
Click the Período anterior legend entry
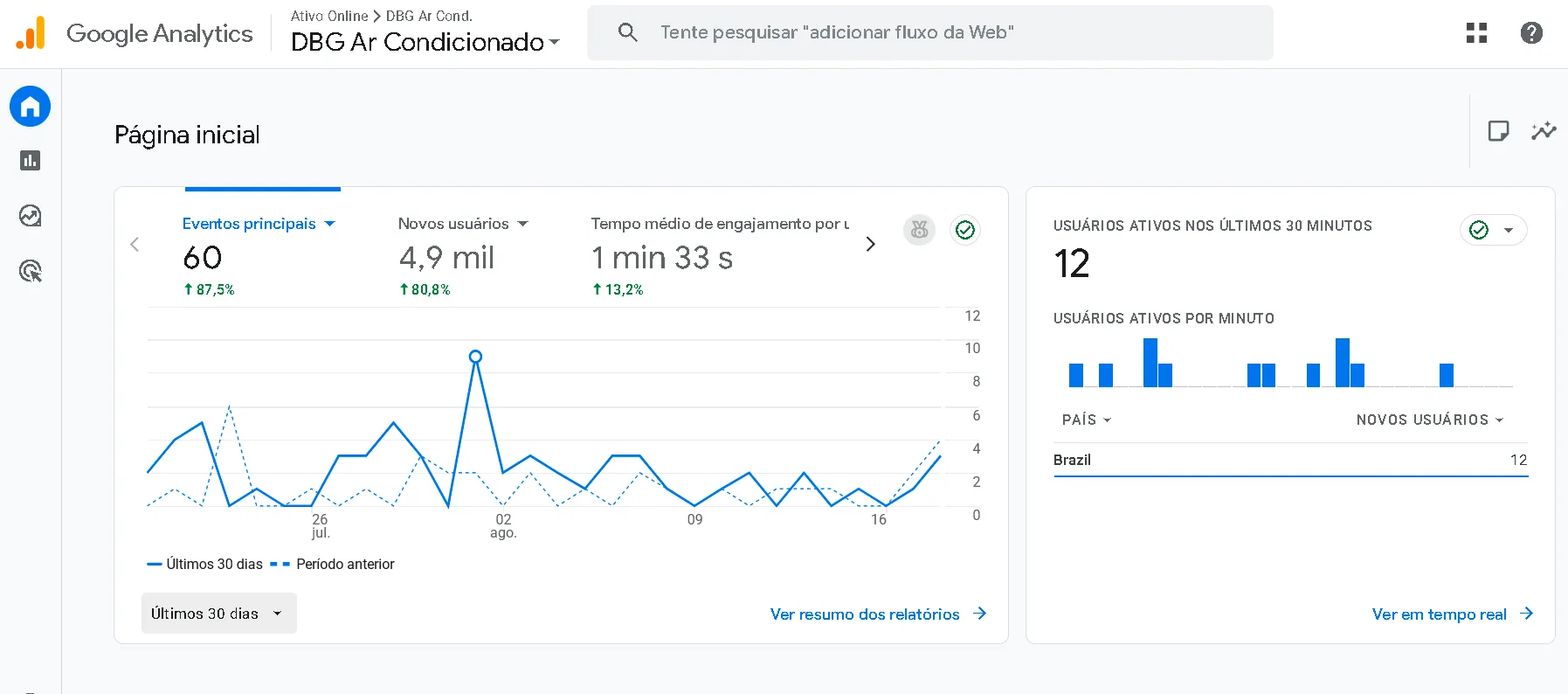point(333,565)
